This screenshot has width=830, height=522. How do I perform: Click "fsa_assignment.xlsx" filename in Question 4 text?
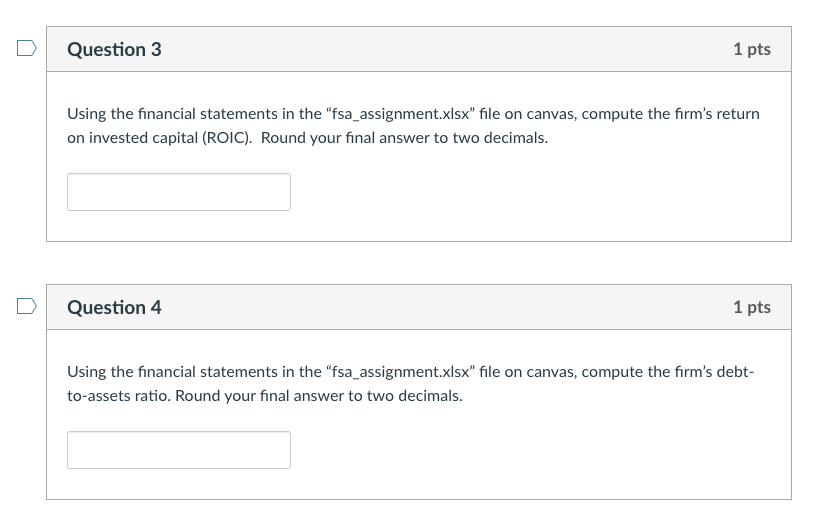tap(405, 372)
